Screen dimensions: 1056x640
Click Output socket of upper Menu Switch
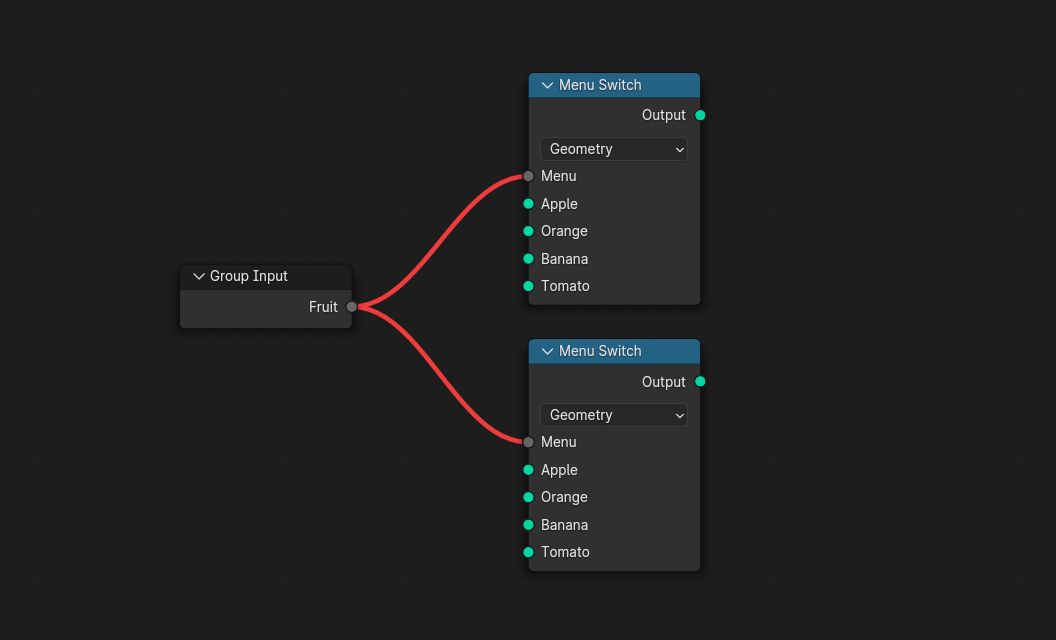tap(700, 115)
